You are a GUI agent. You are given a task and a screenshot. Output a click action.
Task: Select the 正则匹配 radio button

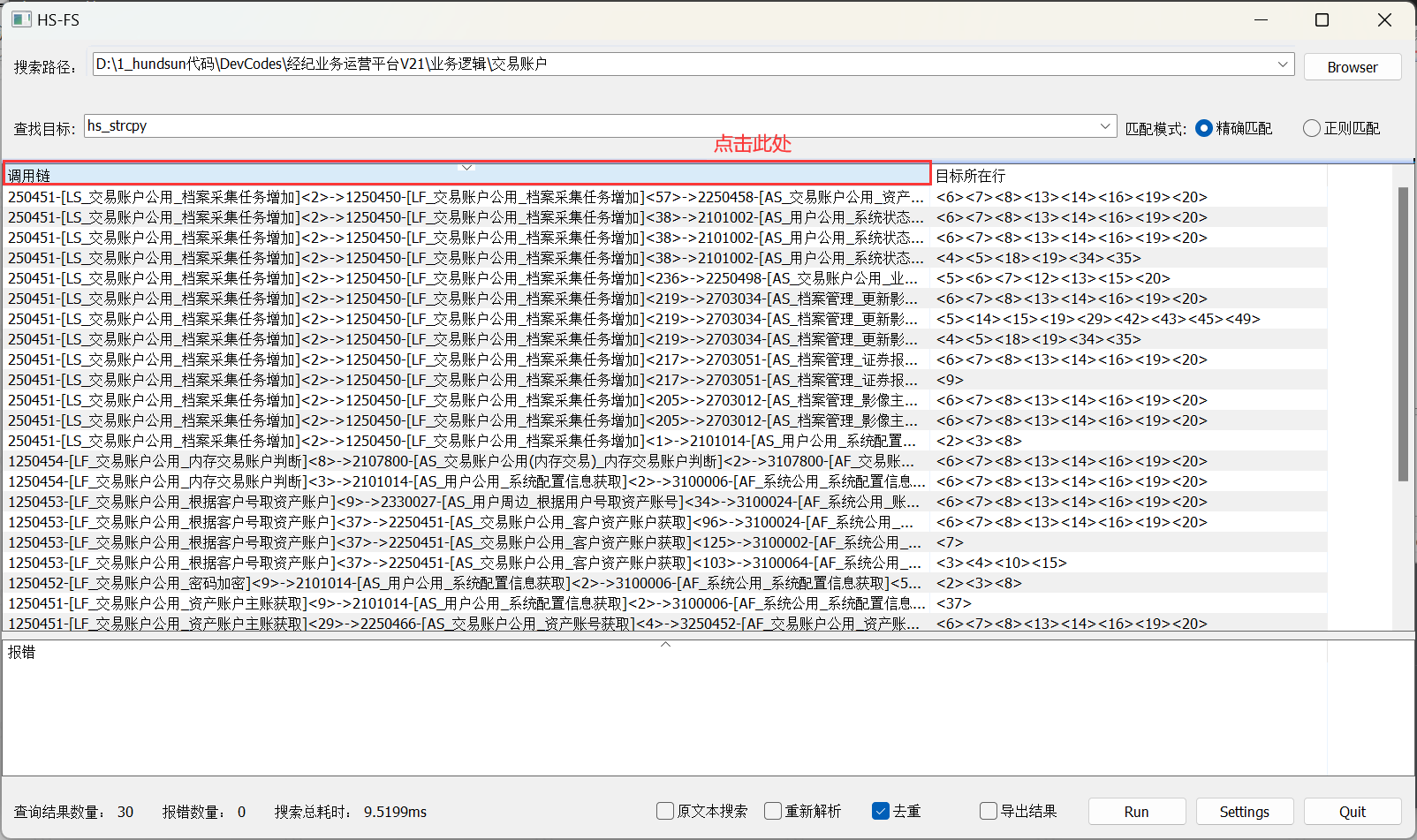pyautogui.click(x=1312, y=128)
